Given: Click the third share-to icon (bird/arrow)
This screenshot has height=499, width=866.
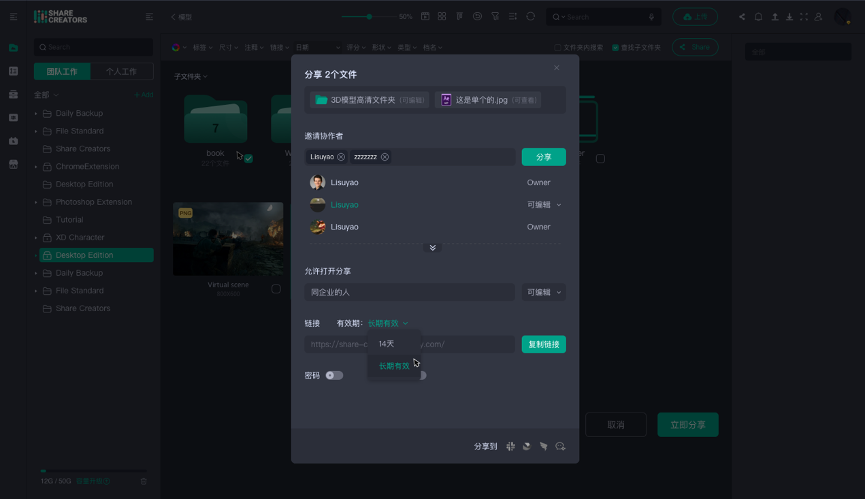Looking at the screenshot, I should coord(543,446).
